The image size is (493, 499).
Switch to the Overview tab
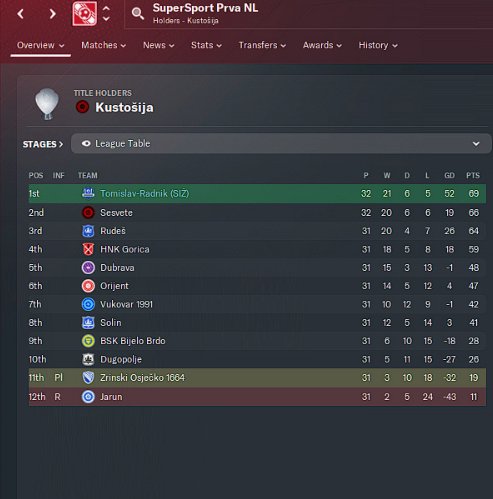click(x=40, y=45)
